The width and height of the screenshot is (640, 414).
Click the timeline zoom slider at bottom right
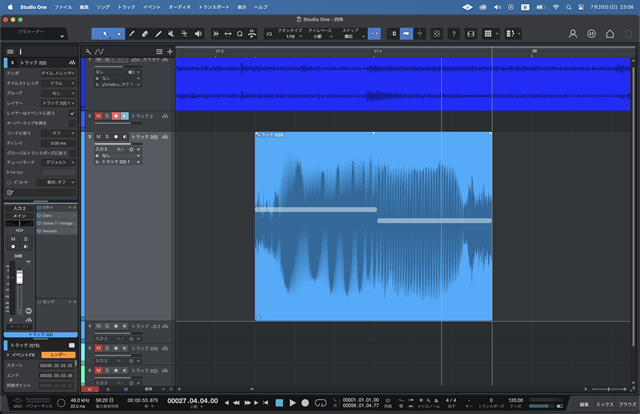[609, 389]
